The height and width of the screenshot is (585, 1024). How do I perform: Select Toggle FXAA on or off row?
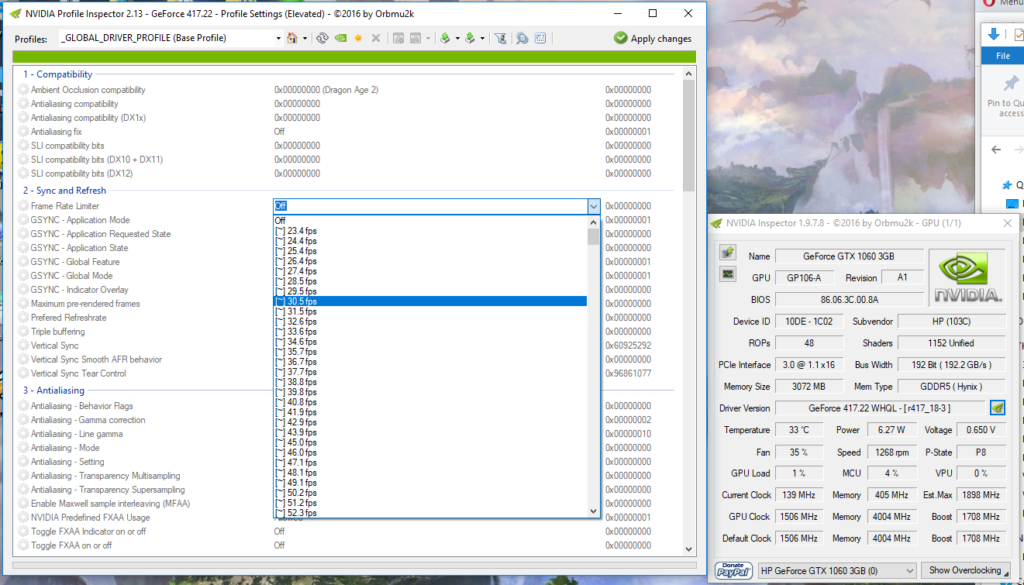click(x=346, y=545)
